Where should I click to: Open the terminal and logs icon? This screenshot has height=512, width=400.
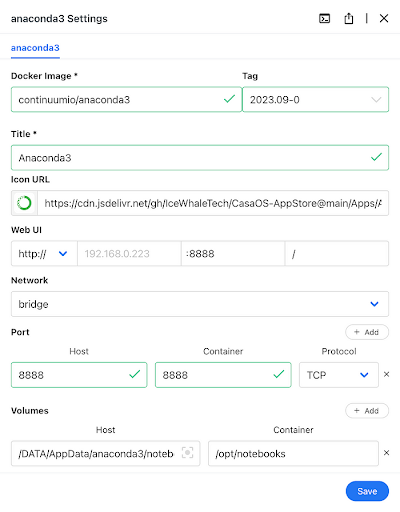tap(324, 18)
